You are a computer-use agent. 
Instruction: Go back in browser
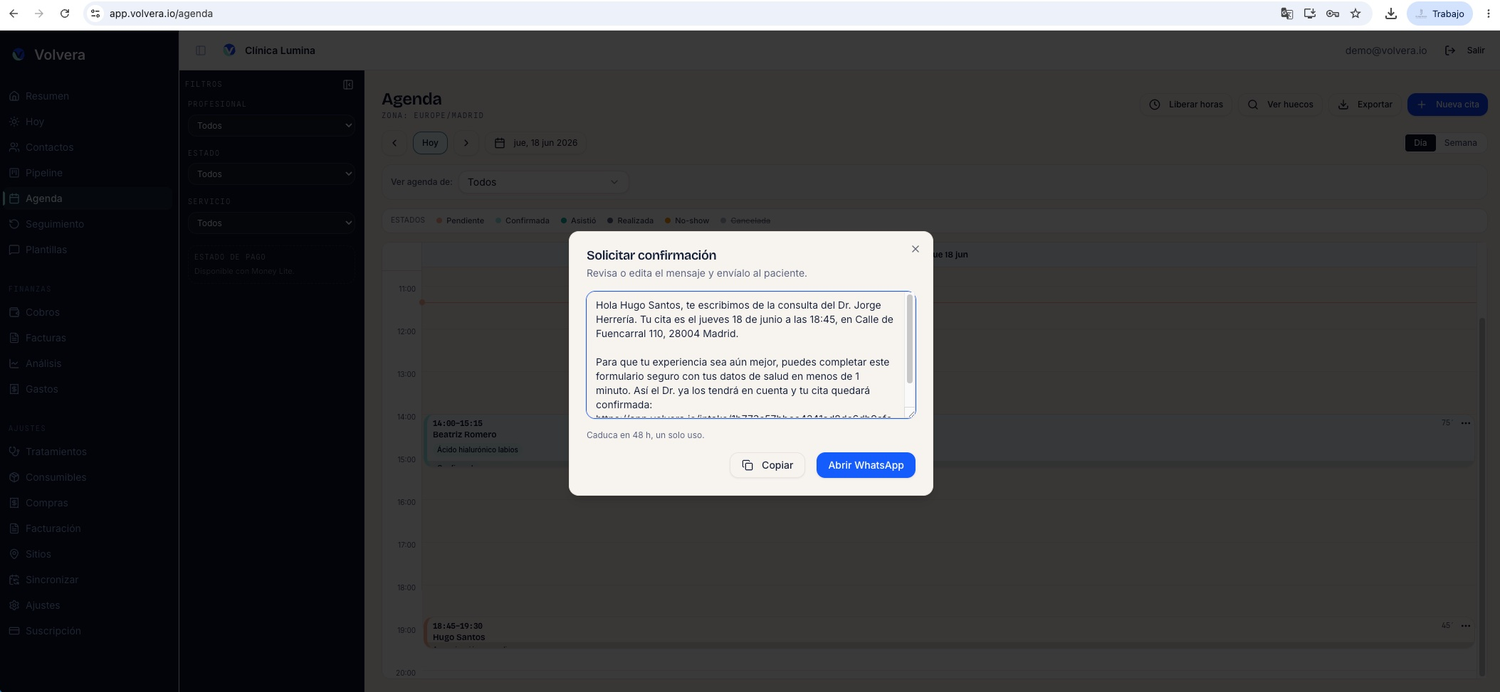pyautogui.click(x=13, y=14)
